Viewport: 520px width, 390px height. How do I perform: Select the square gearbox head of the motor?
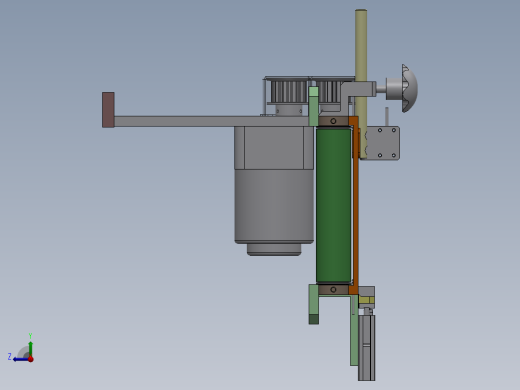(x=274, y=148)
